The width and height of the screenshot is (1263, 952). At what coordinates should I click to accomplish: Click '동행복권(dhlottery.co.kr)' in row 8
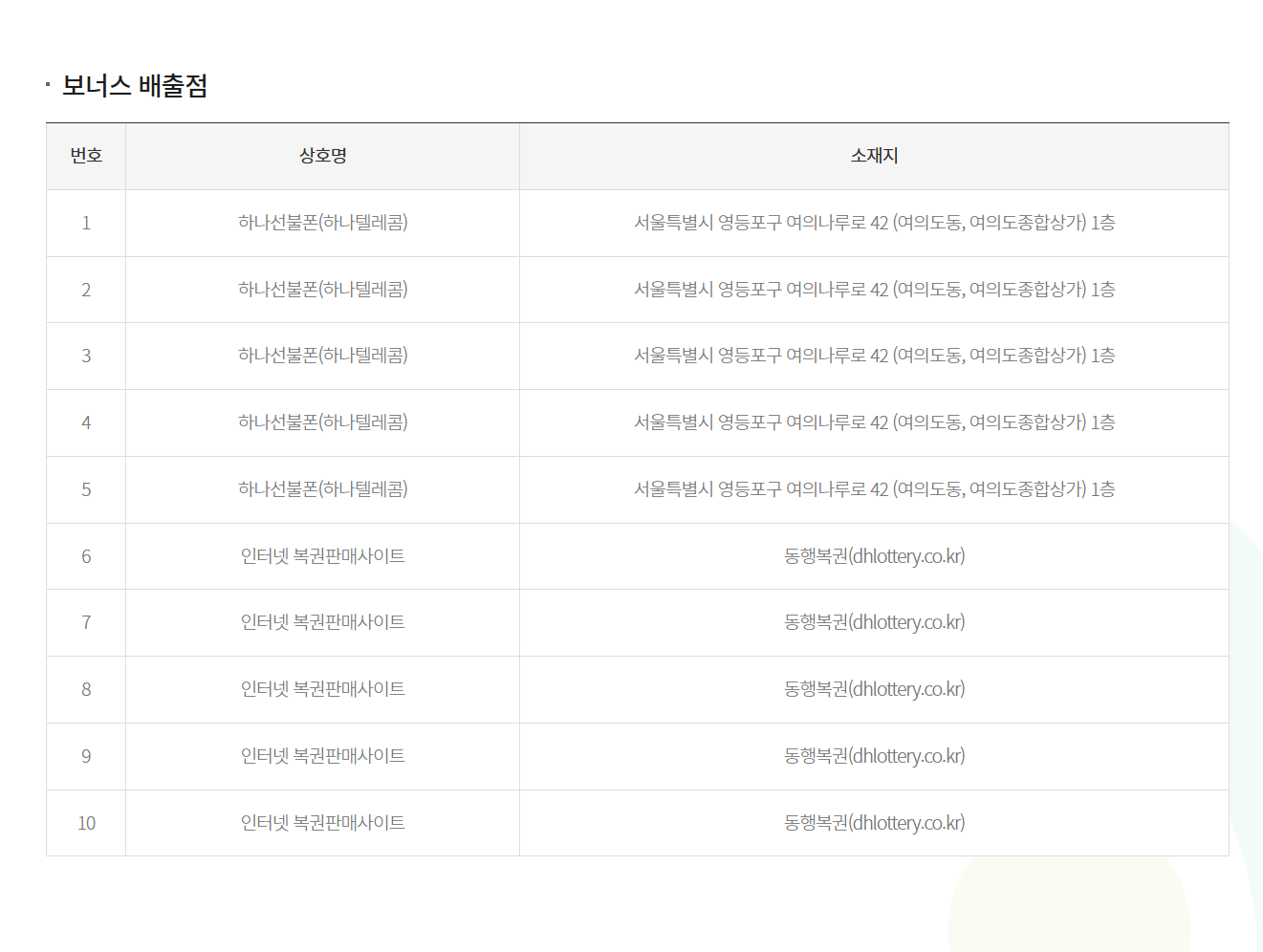875,689
